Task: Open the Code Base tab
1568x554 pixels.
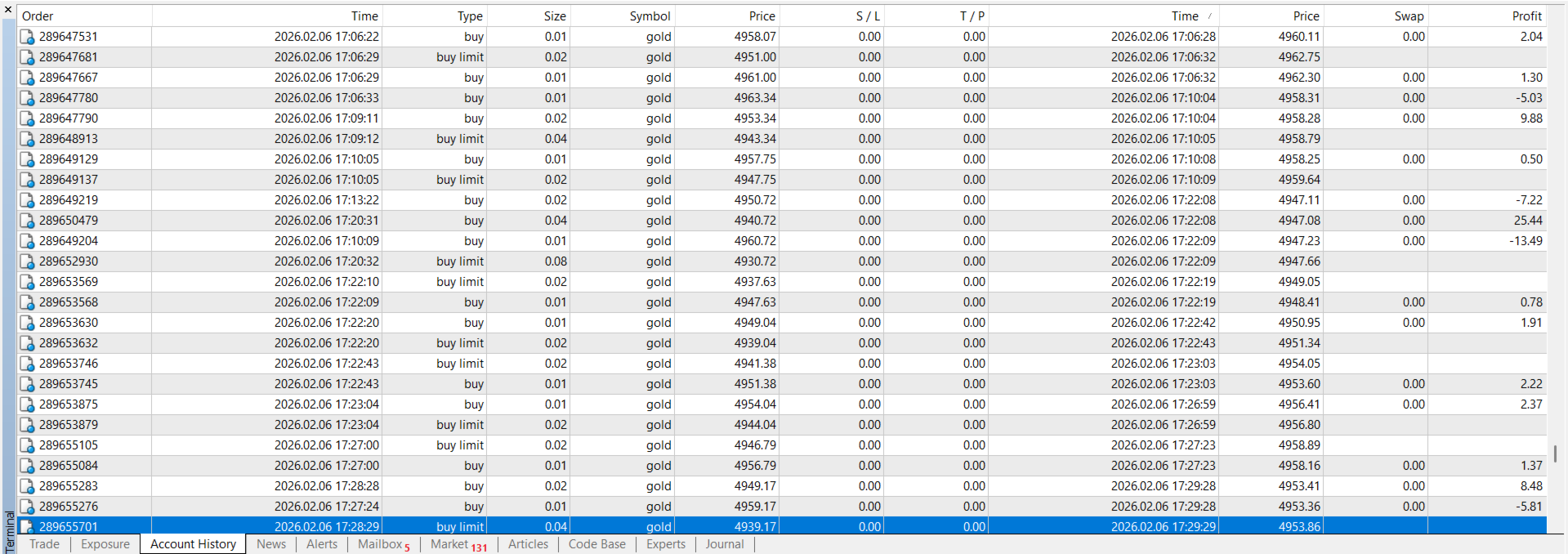Action: (x=597, y=544)
